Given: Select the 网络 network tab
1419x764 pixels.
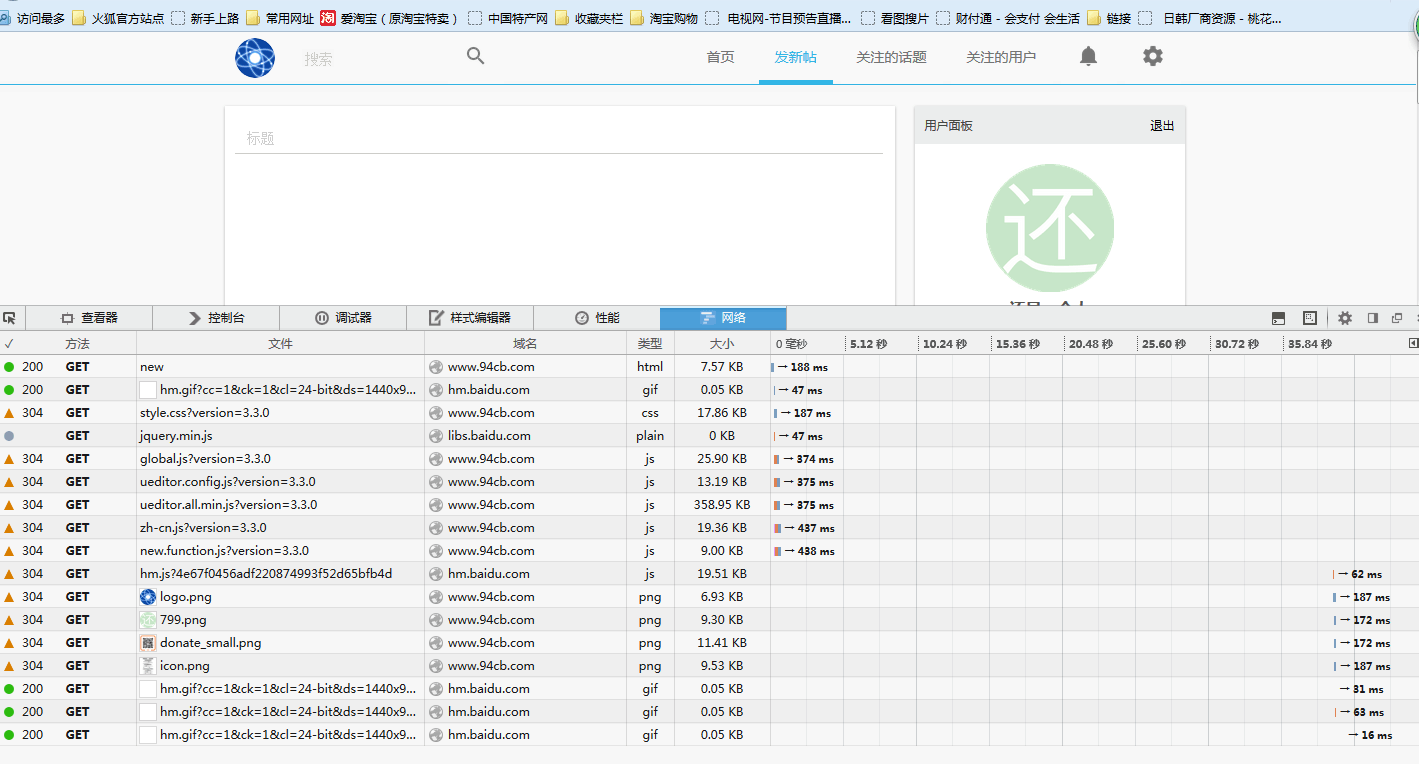Looking at the screenshot, I should tap(723, 318).
